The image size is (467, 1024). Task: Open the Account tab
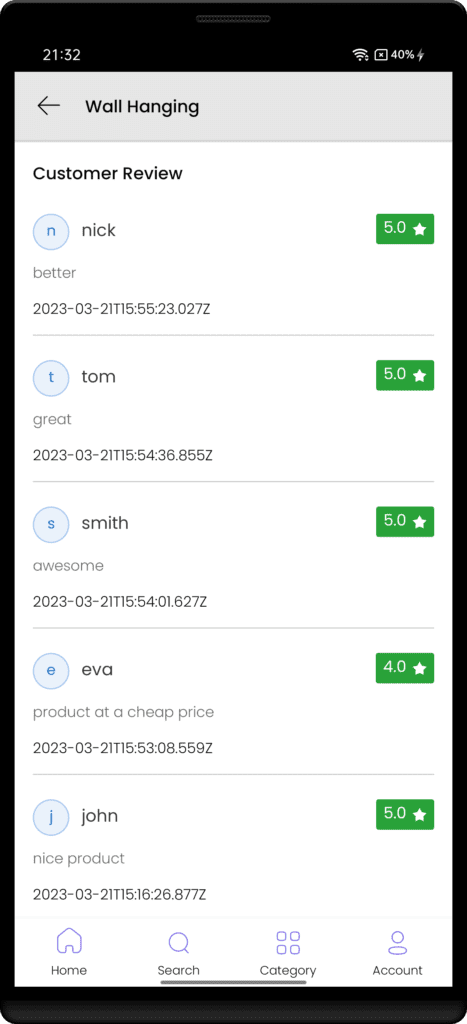[397, 953]
